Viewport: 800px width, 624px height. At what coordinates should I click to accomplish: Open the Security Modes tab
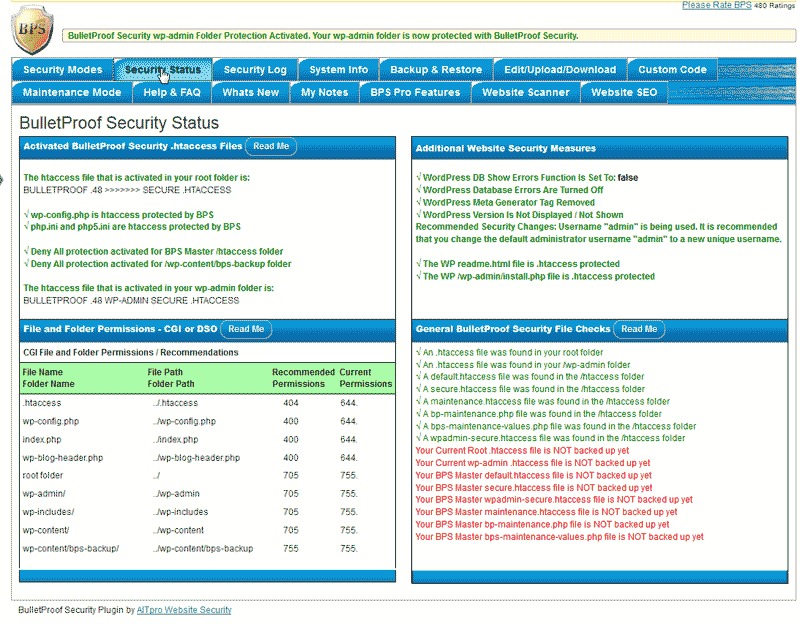coord(63,70)
